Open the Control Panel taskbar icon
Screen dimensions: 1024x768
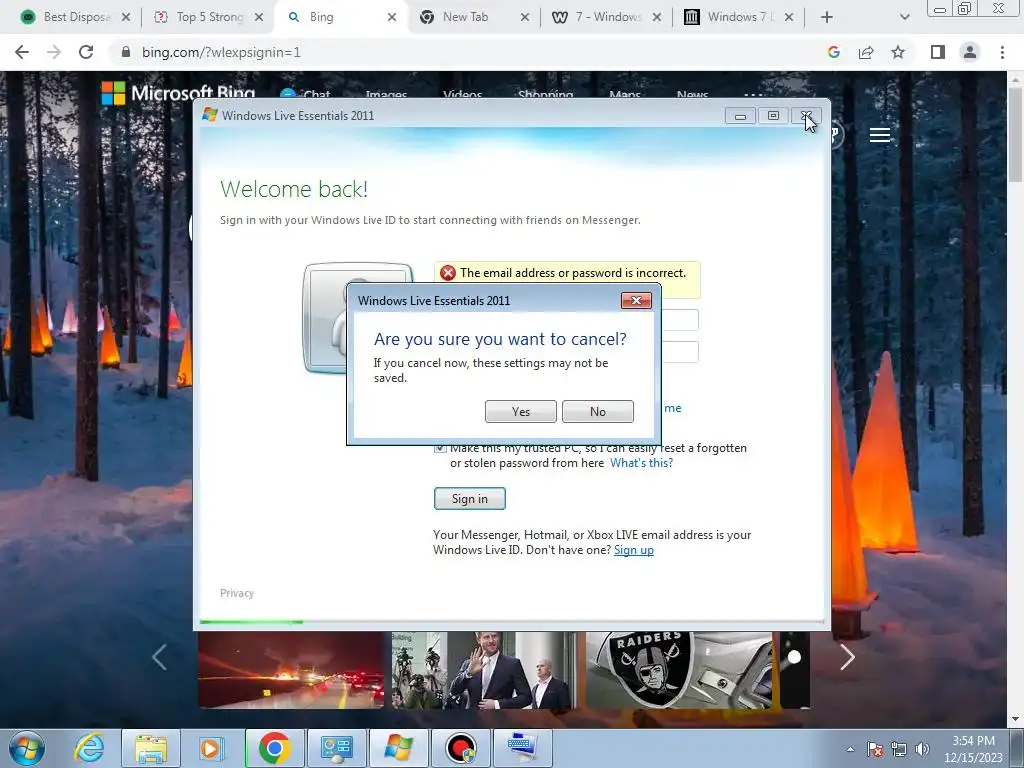tap(336, 748)
